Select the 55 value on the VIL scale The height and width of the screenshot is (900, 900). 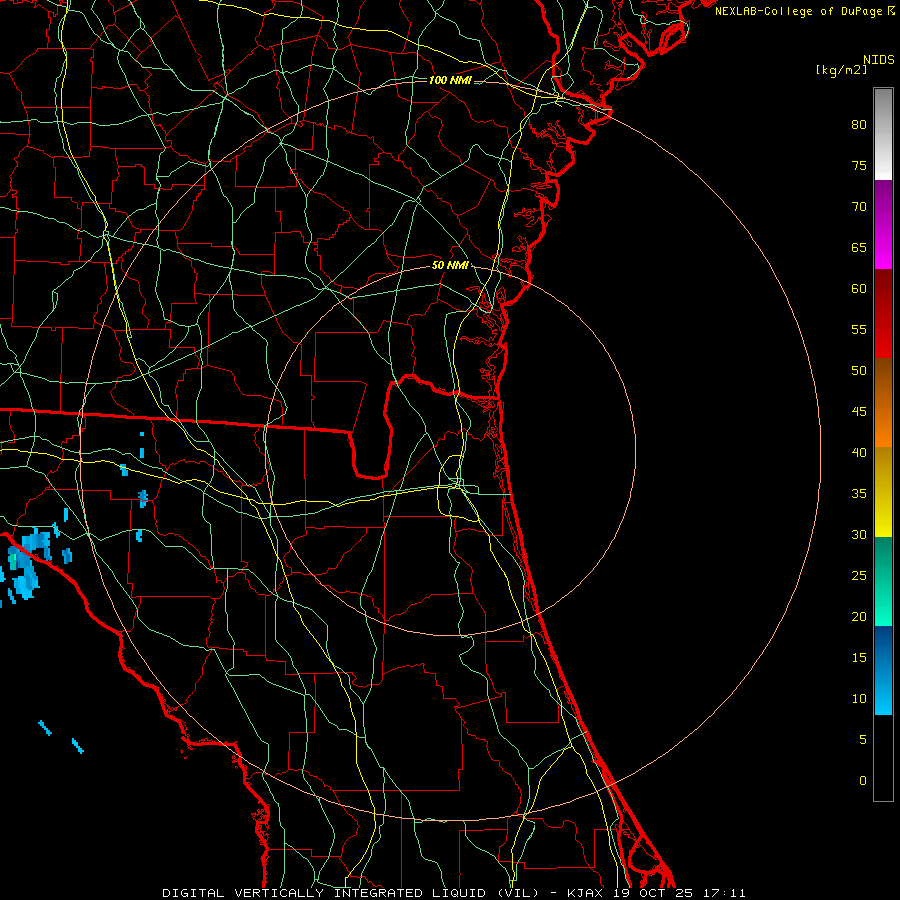tap(859, 330)
